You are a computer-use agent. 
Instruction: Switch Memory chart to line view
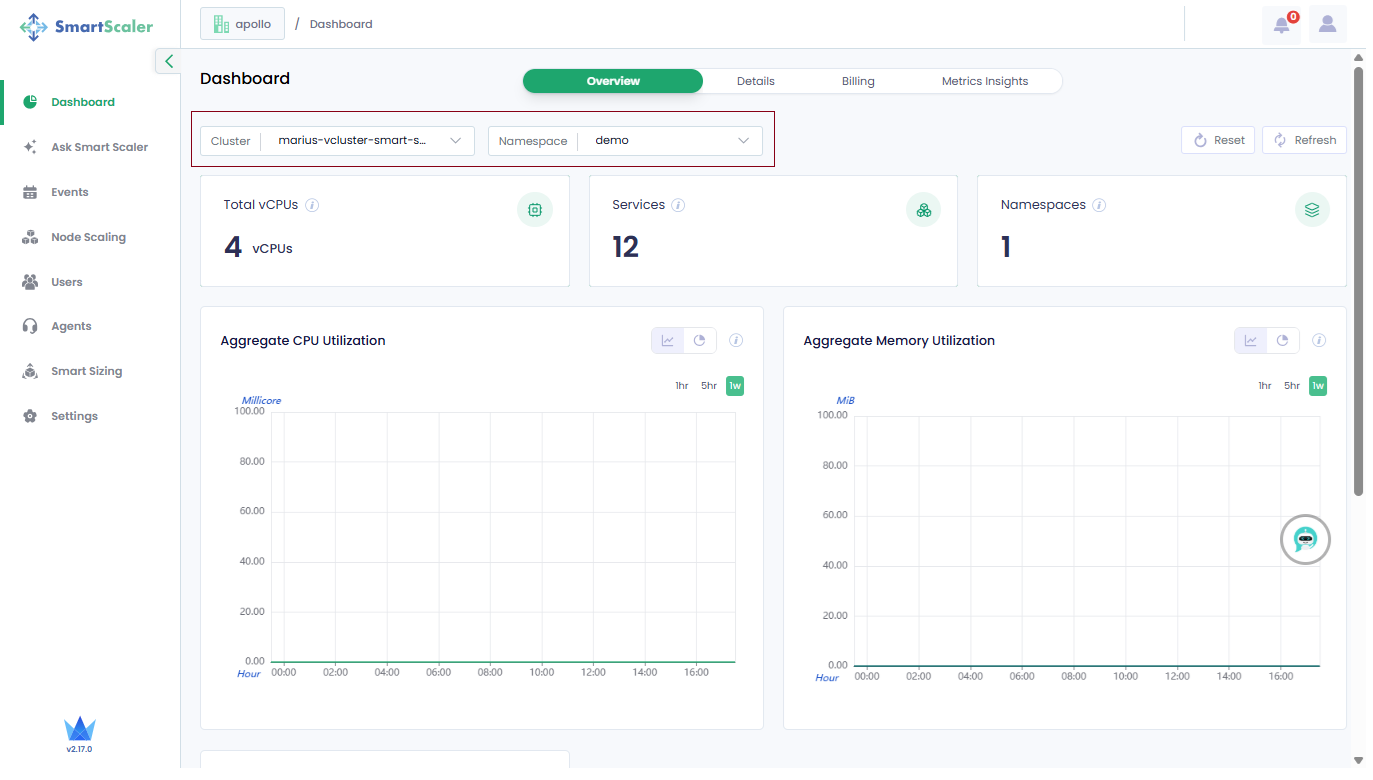coord(1251,341)
